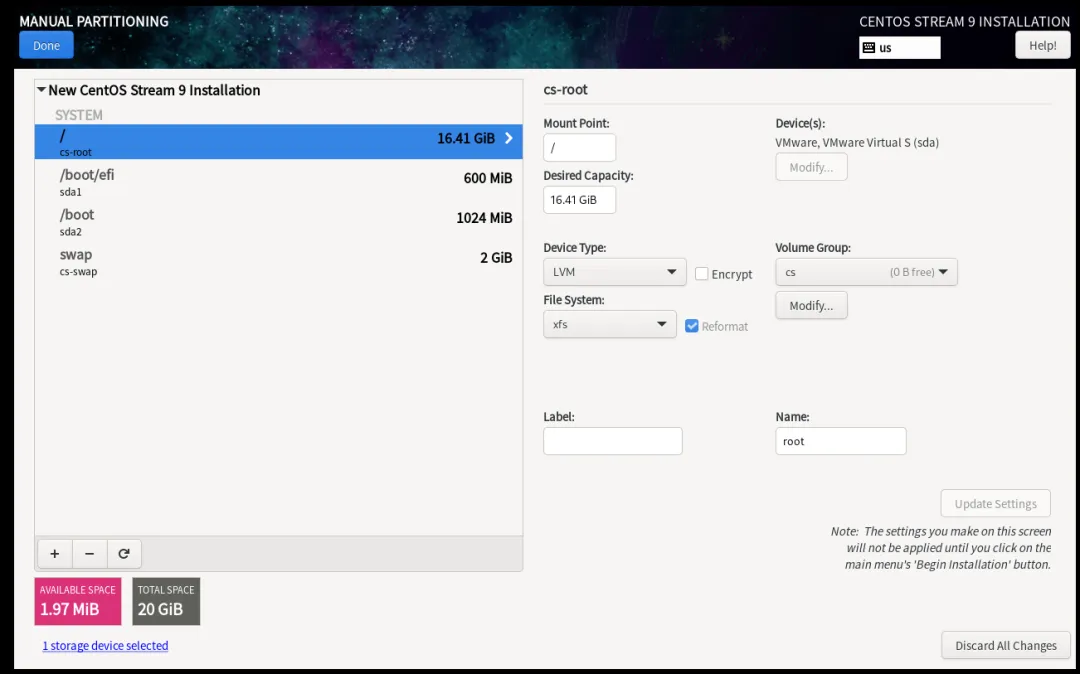
Task: Click the Mount Point input field
Action: point(579,147)
